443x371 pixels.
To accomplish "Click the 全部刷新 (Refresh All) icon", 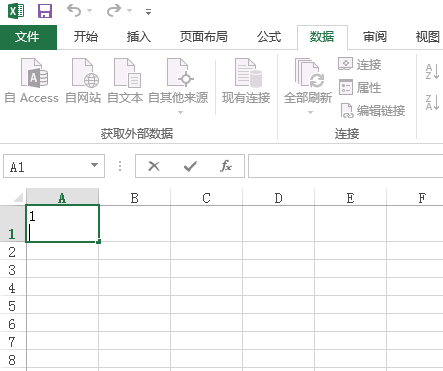I will pyautogui.click(x=308, y=72).
